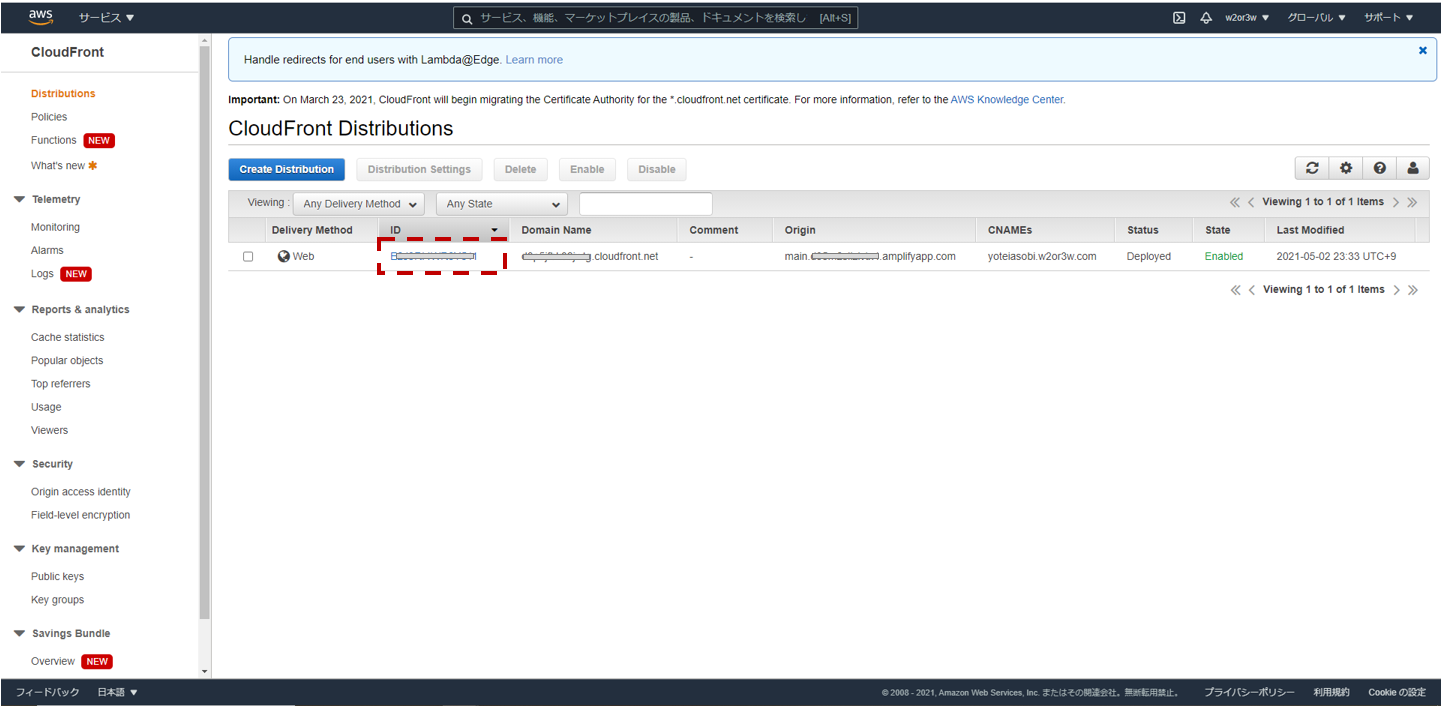Open Any Delivery Method dropdown
Image resolution: width=1443 pixels, height=706 pixels.
pos(359,204)
